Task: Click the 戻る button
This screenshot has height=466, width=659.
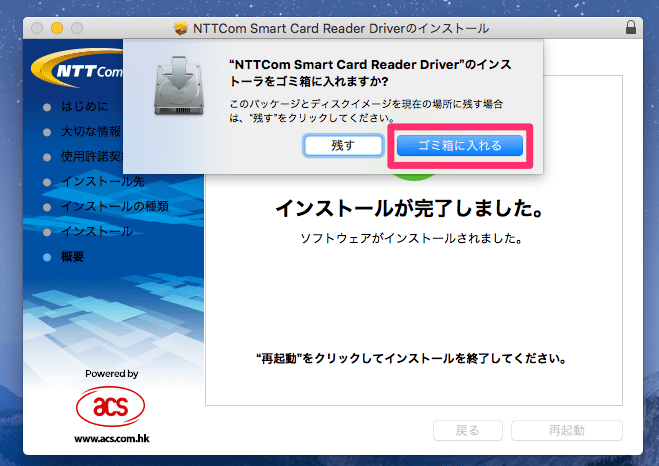Action: 467,431
